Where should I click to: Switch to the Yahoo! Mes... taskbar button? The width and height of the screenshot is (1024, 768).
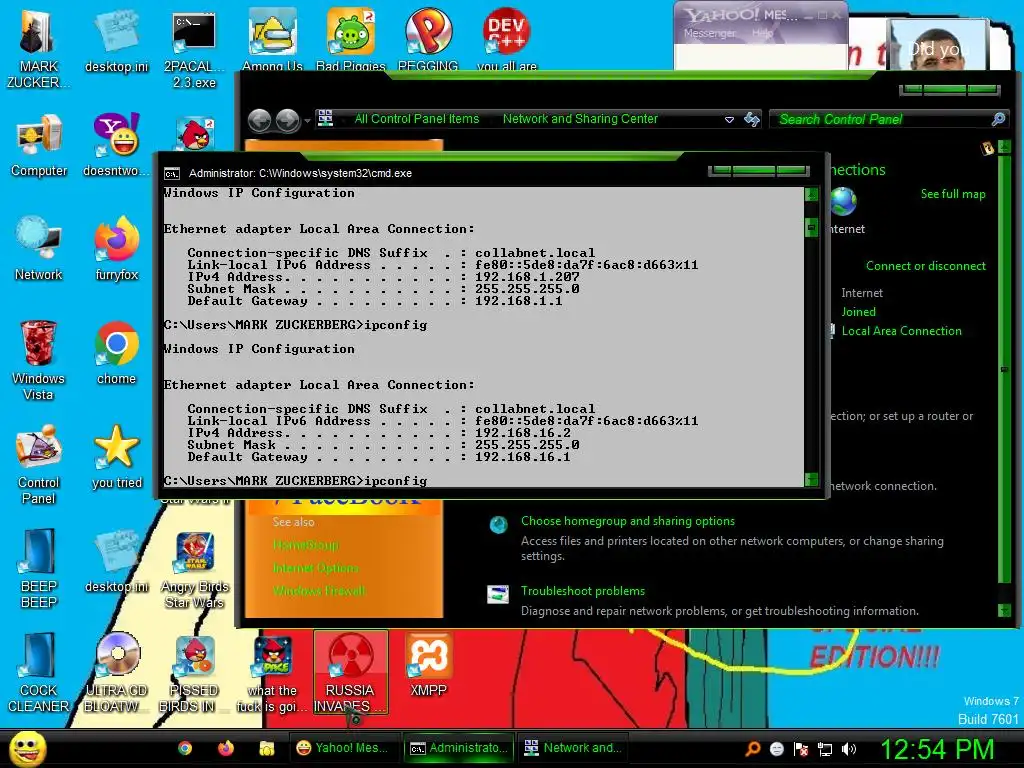344,748
